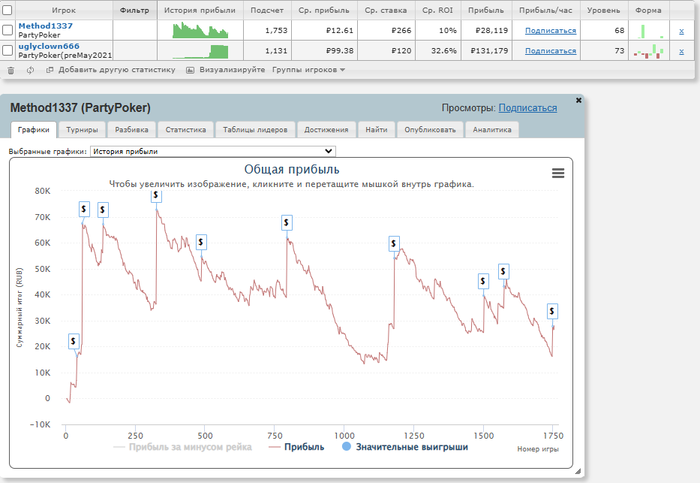700x483 pixels.
Task: Sort by the Игрок column header
Action: point(64,10)
